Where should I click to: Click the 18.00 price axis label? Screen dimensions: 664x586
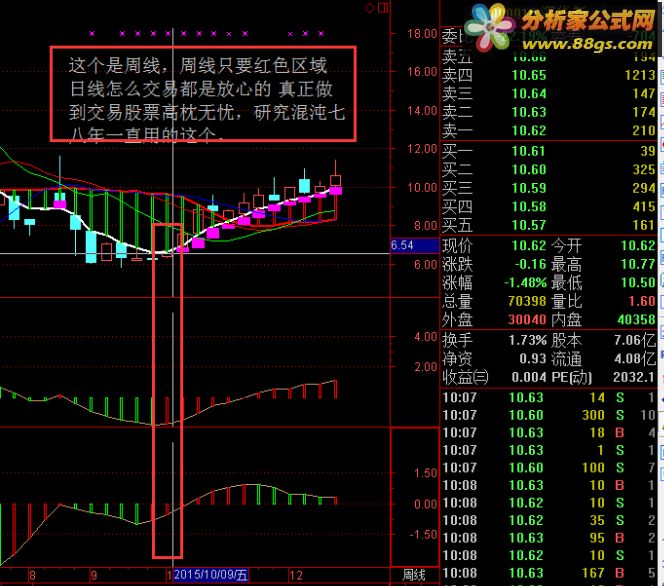tap(422, 34)
